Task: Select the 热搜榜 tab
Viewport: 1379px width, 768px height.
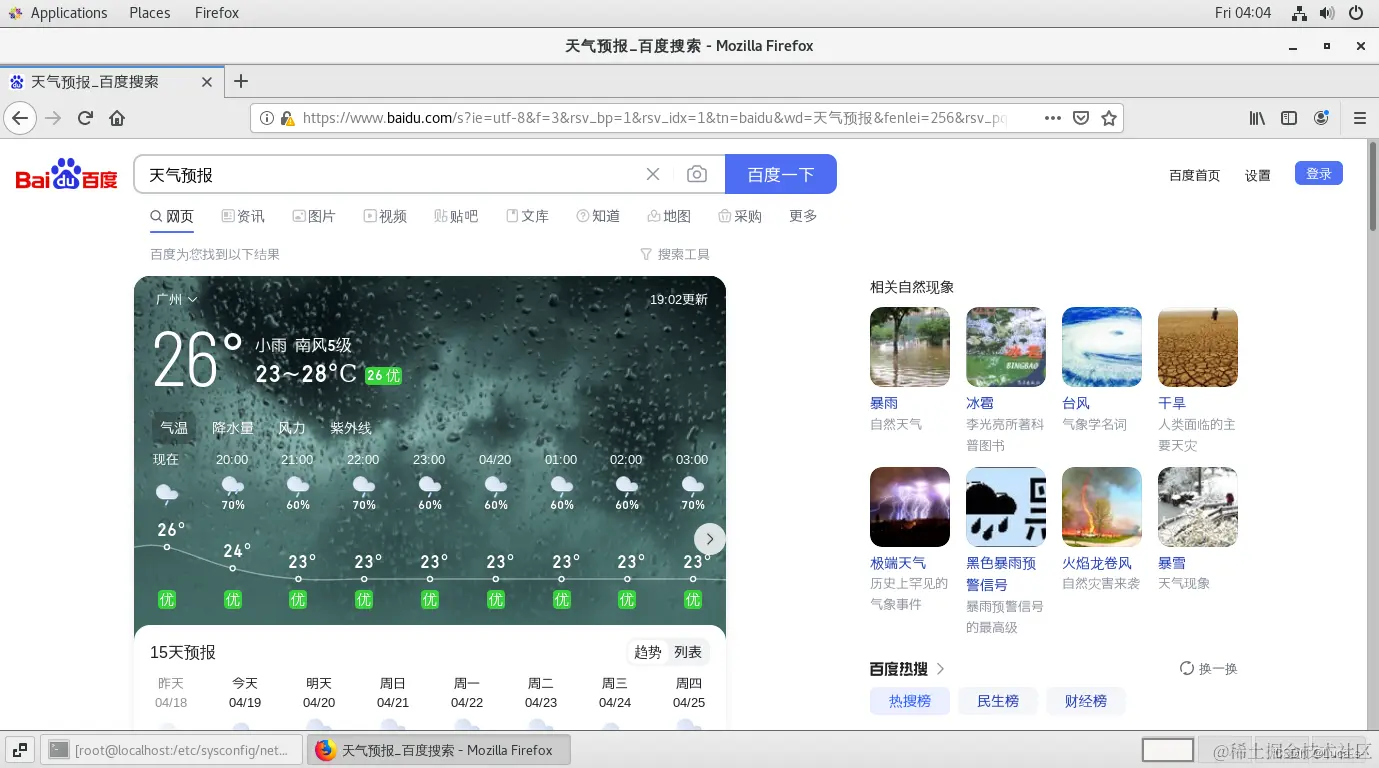Action: [910, 701]
